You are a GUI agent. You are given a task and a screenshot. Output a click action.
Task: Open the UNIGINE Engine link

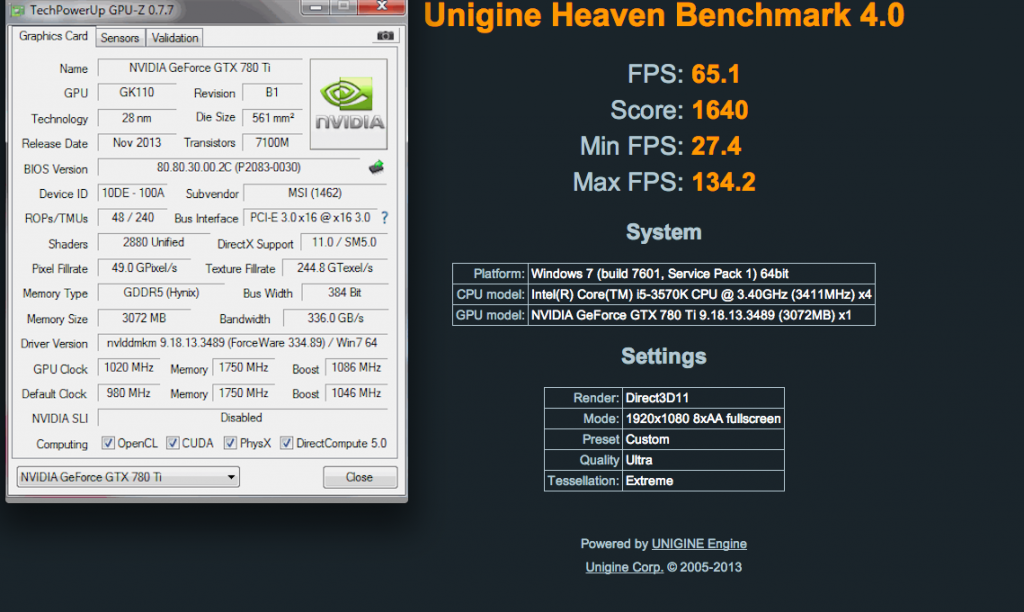699,544
